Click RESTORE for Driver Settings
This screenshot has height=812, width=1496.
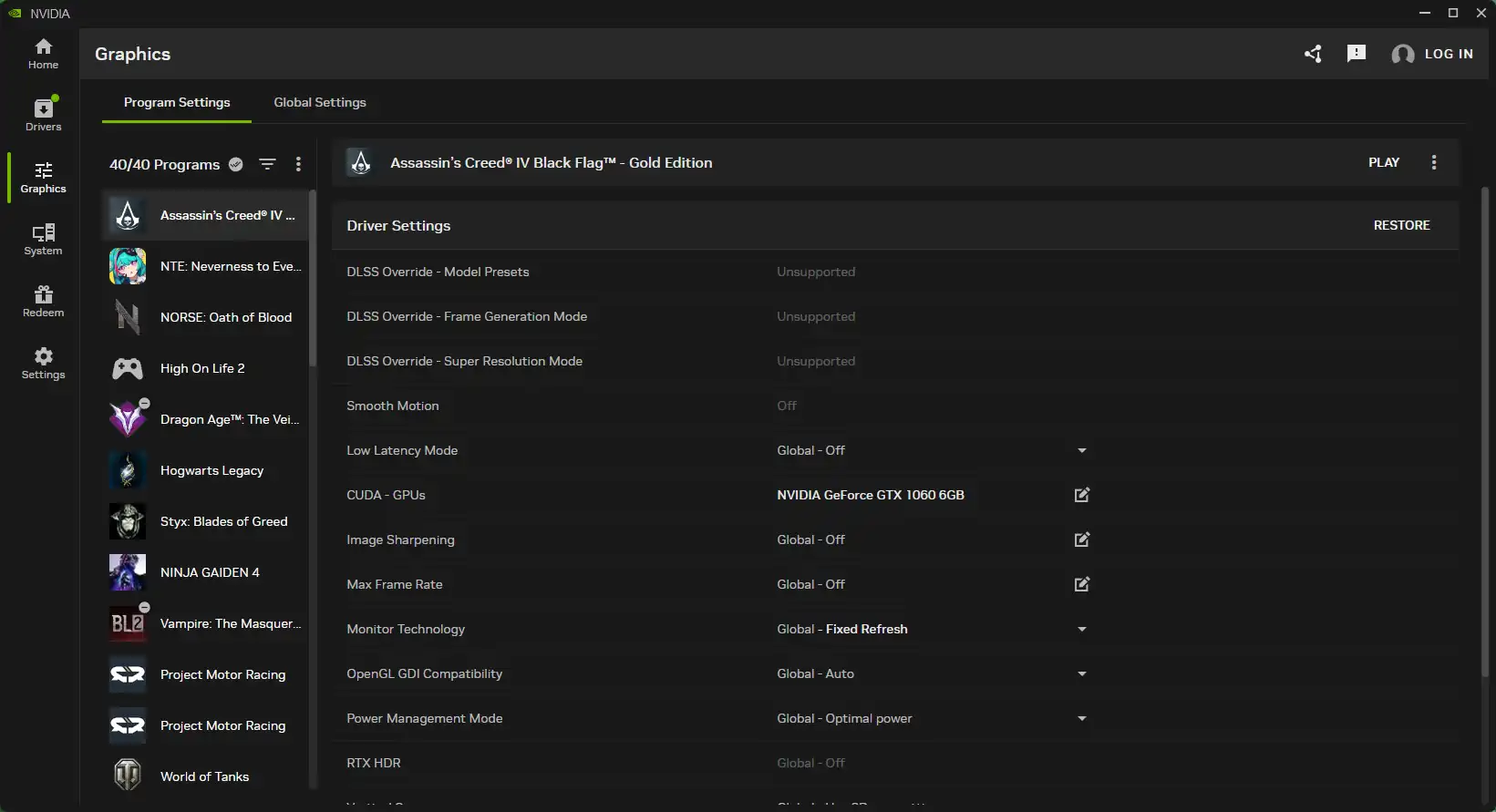point(1401,225)
